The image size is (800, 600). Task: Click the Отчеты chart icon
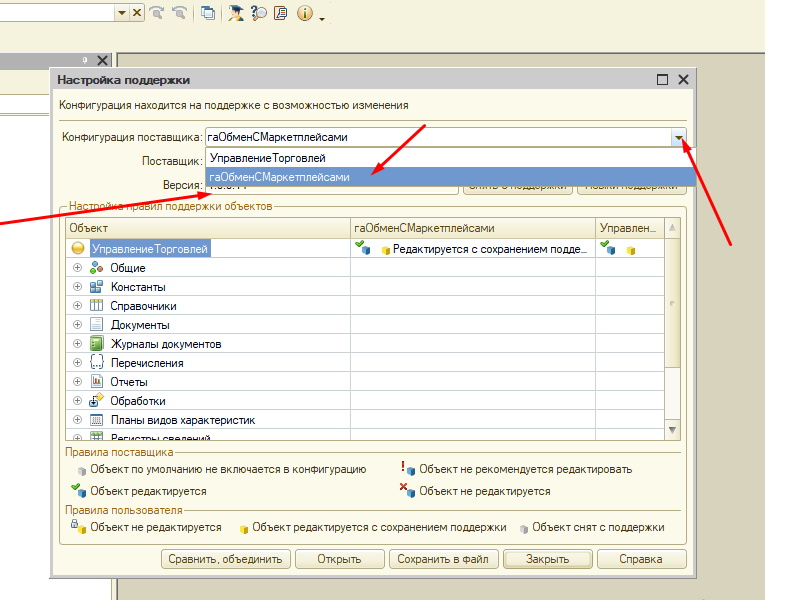click(x=96, y=382)
